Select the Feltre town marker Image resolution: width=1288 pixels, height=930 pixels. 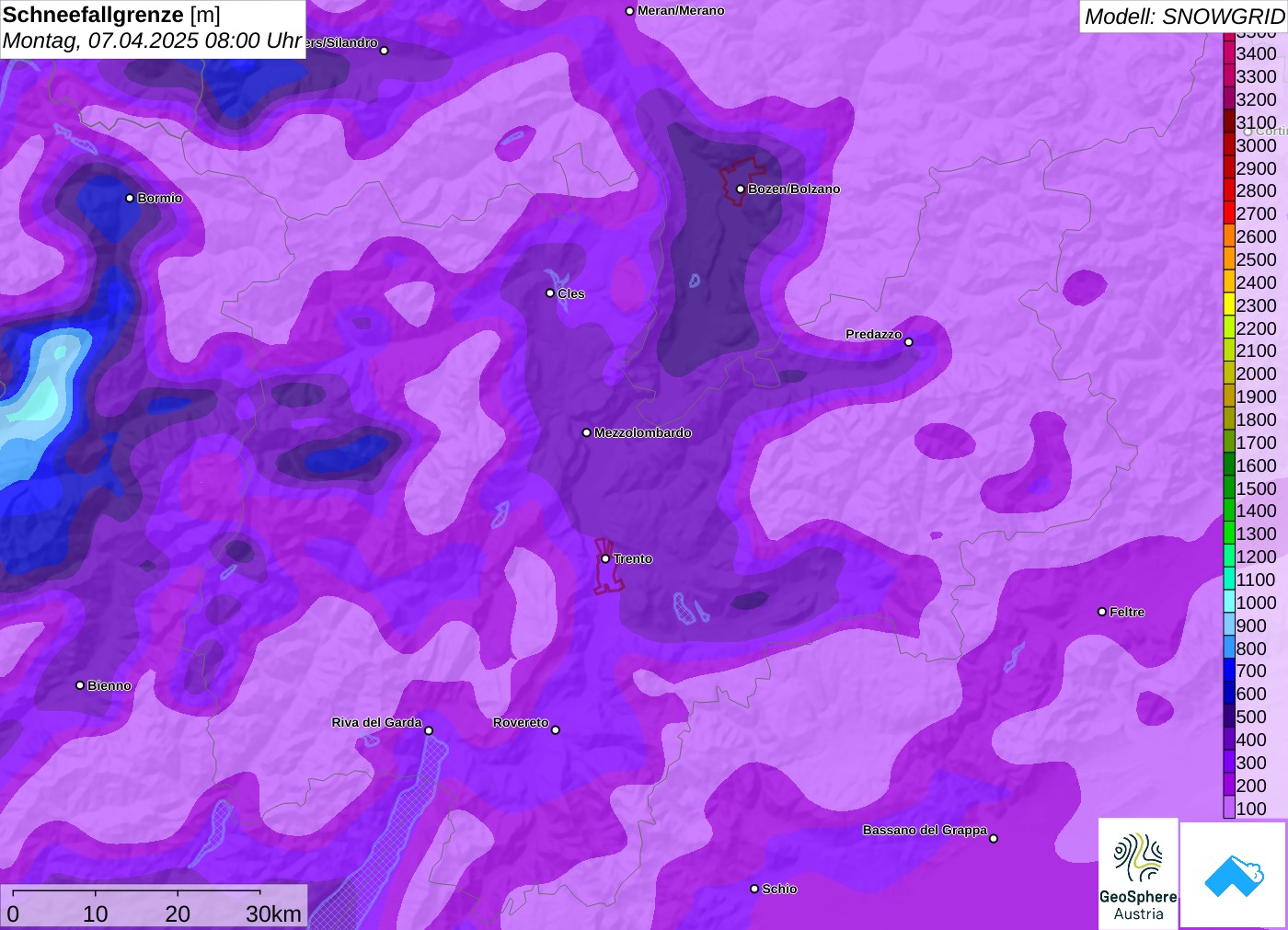coord(1102,612)
